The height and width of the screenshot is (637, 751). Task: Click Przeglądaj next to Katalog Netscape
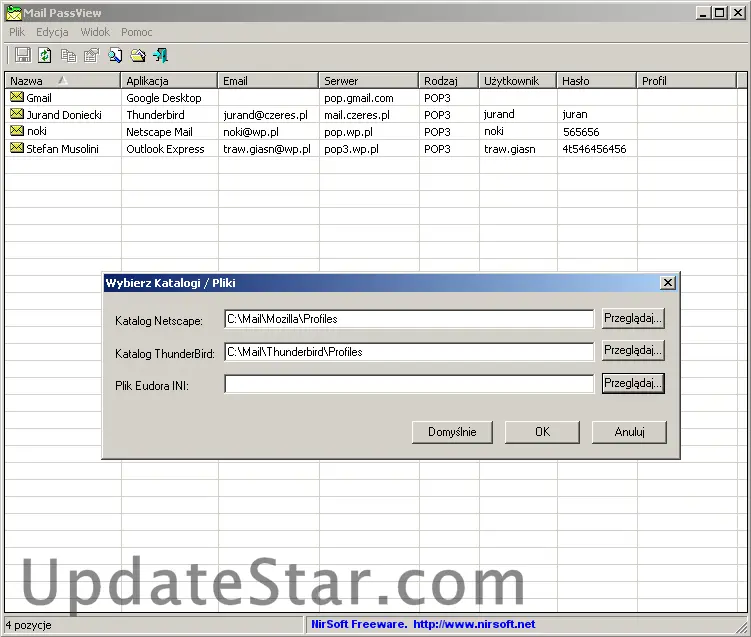pos(633,318)
